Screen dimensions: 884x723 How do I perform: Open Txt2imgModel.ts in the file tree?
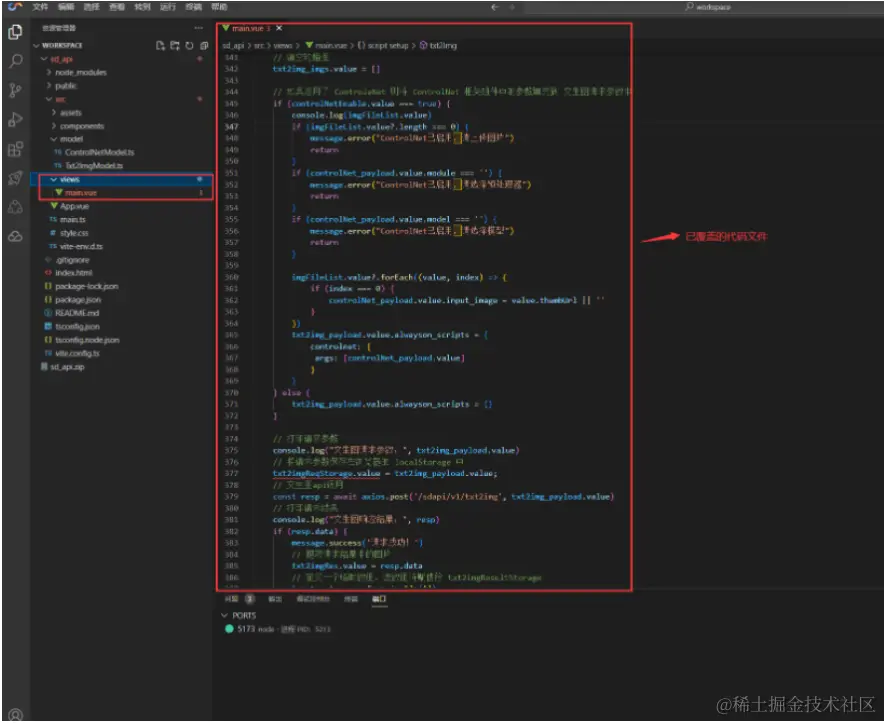click(x=94, y=166)
